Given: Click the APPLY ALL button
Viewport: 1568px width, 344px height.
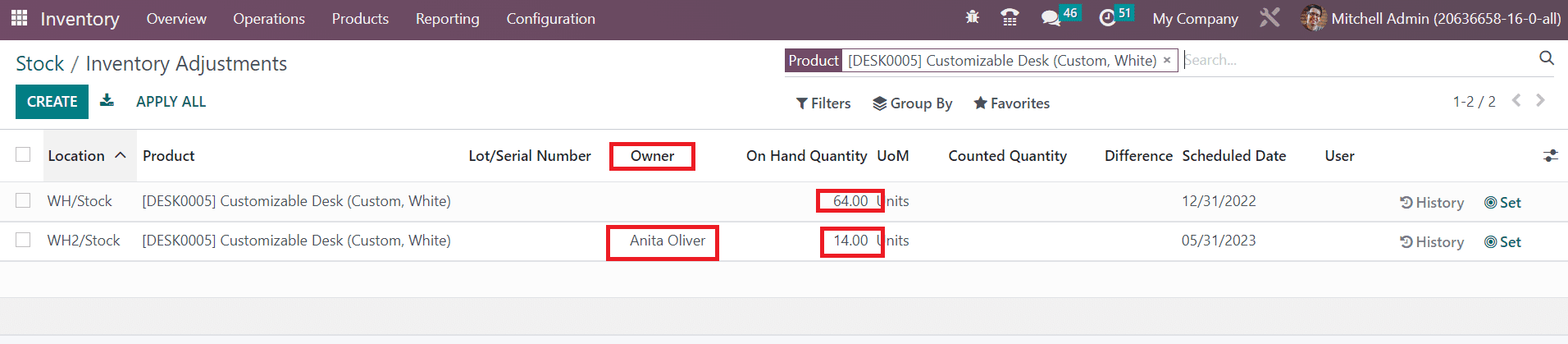Looking at the screenshot, I should [x=171, y=102].
